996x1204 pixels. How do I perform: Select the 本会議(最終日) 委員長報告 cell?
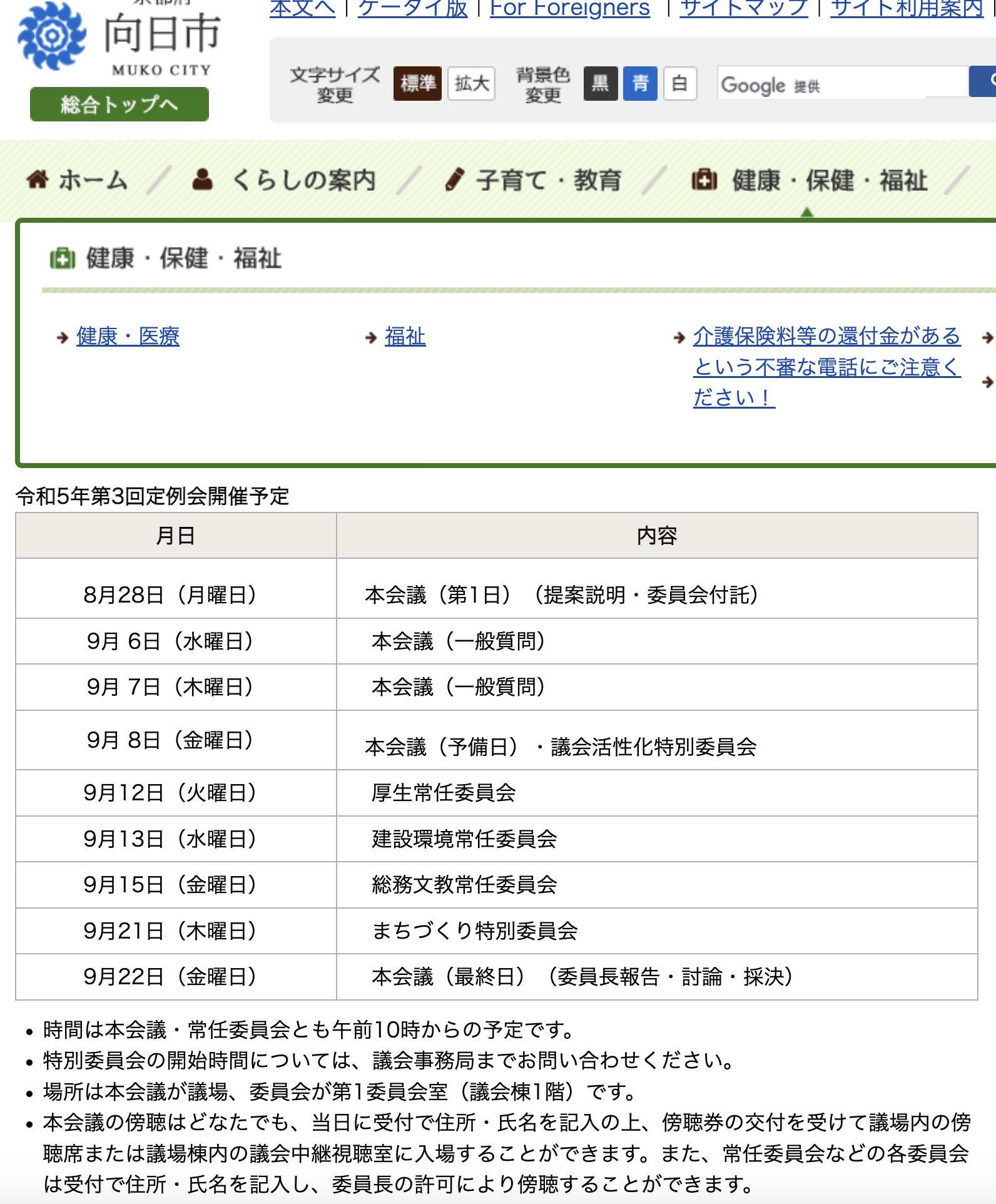click(657, 977)
